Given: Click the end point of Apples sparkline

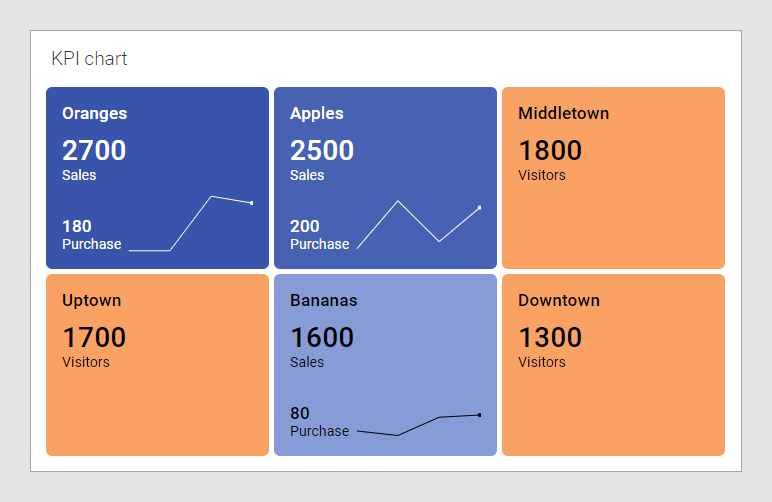Looking at the screenshot, I should 480,207.
